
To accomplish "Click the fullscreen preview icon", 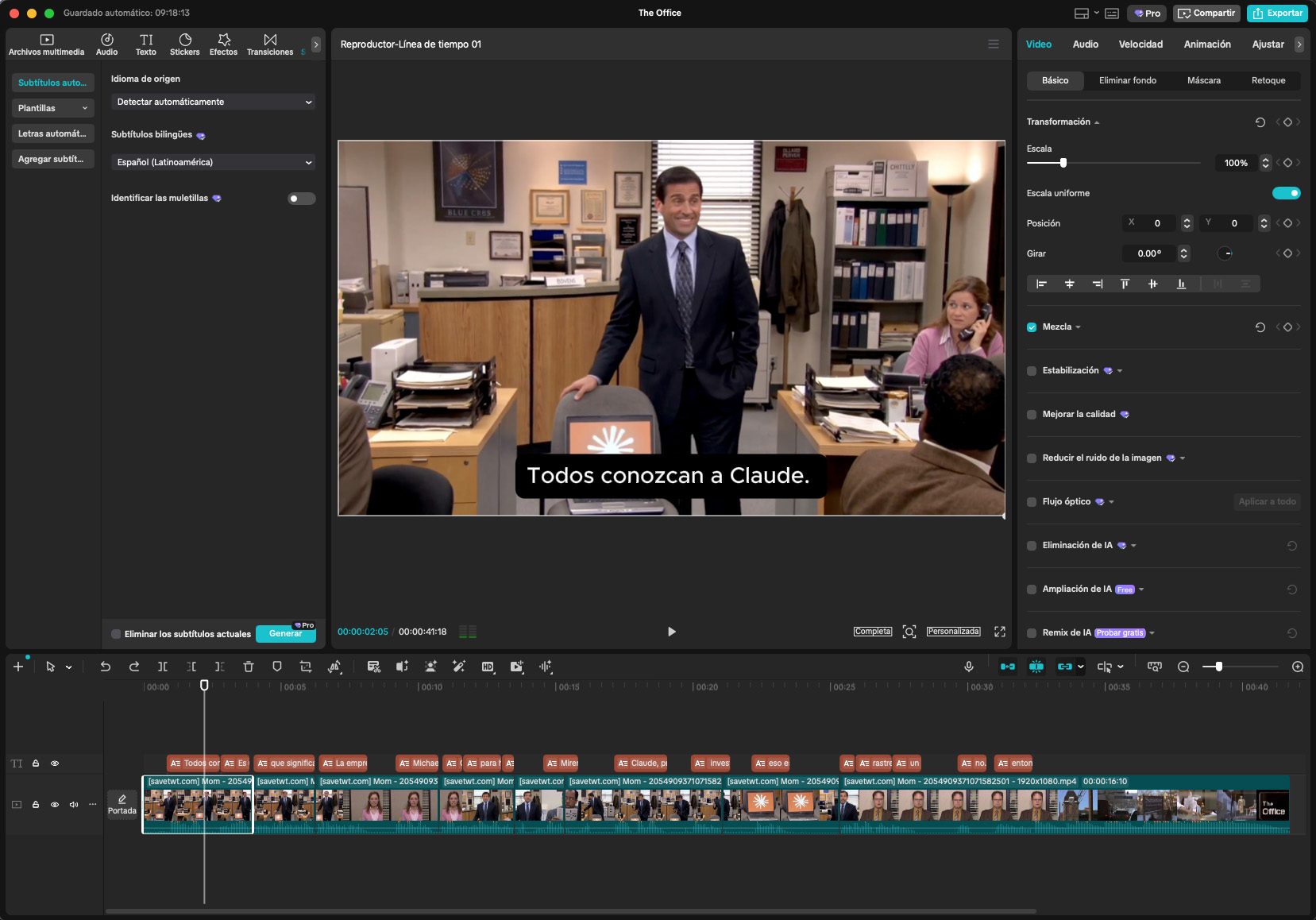I will 1000,632.
